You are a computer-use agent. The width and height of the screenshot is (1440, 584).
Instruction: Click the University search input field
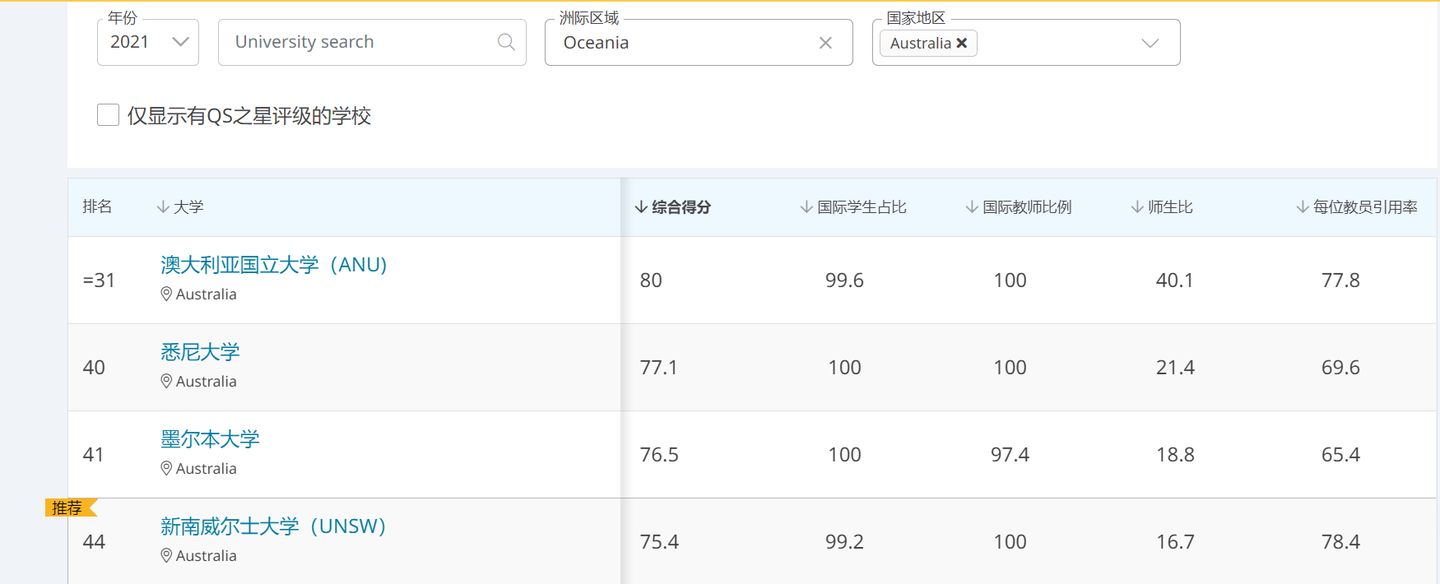point(372,42)
